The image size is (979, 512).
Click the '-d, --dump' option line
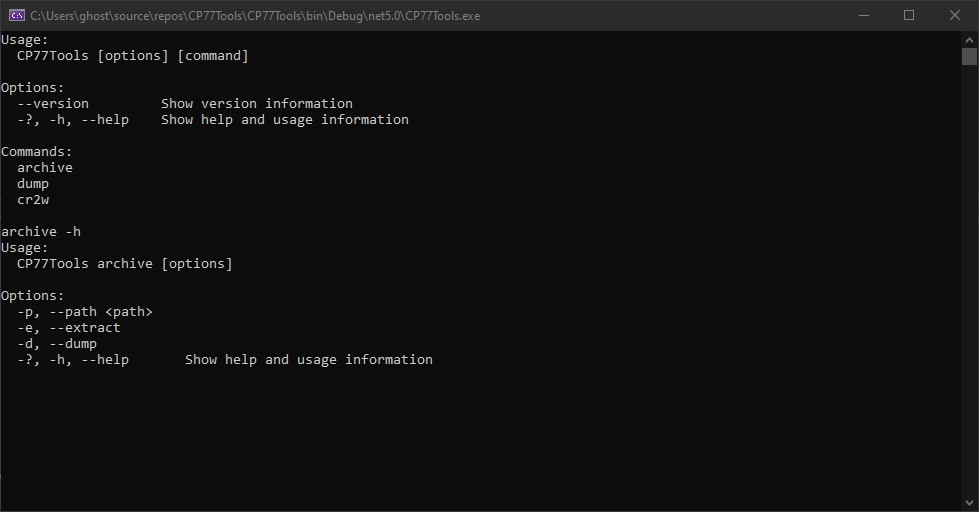point(57,344)
